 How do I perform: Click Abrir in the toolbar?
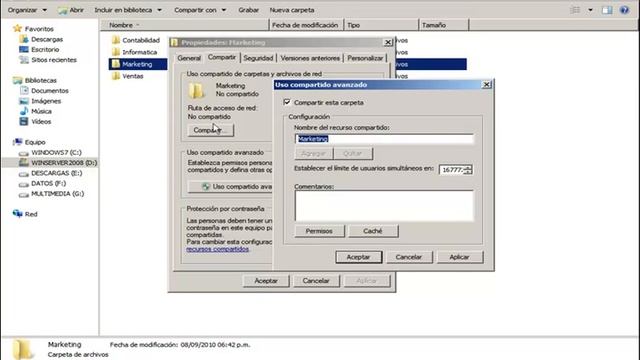(x=71, y=10)
